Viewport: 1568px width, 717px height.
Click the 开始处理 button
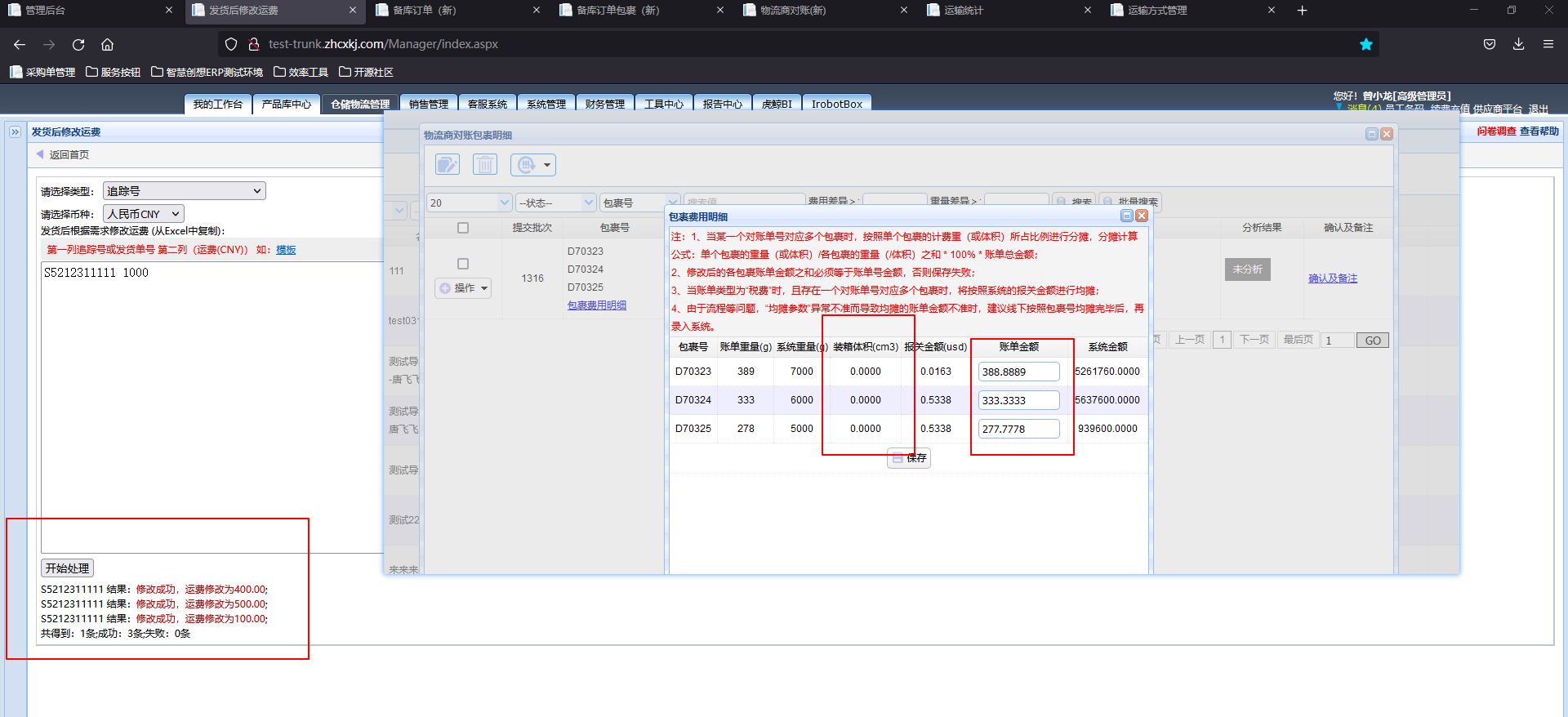click(67, 568)
